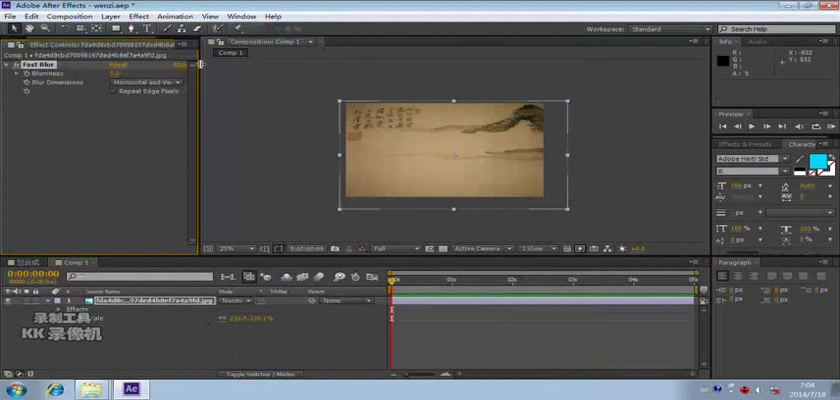
Task: Select the Rectangle shape tool
Action: 116,28
